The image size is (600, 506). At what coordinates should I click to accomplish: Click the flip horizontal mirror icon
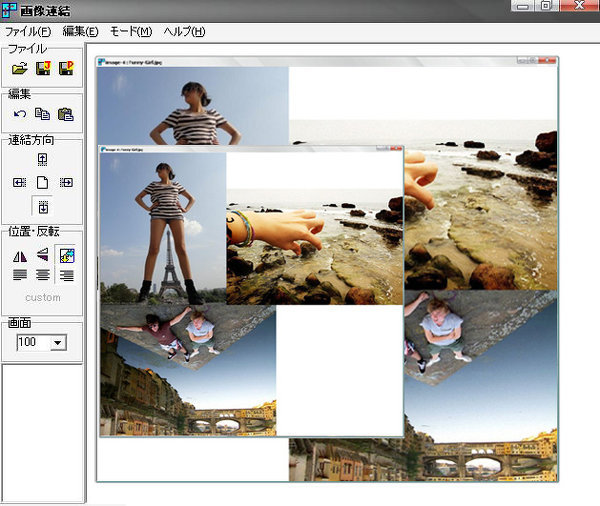pos(19,256)
